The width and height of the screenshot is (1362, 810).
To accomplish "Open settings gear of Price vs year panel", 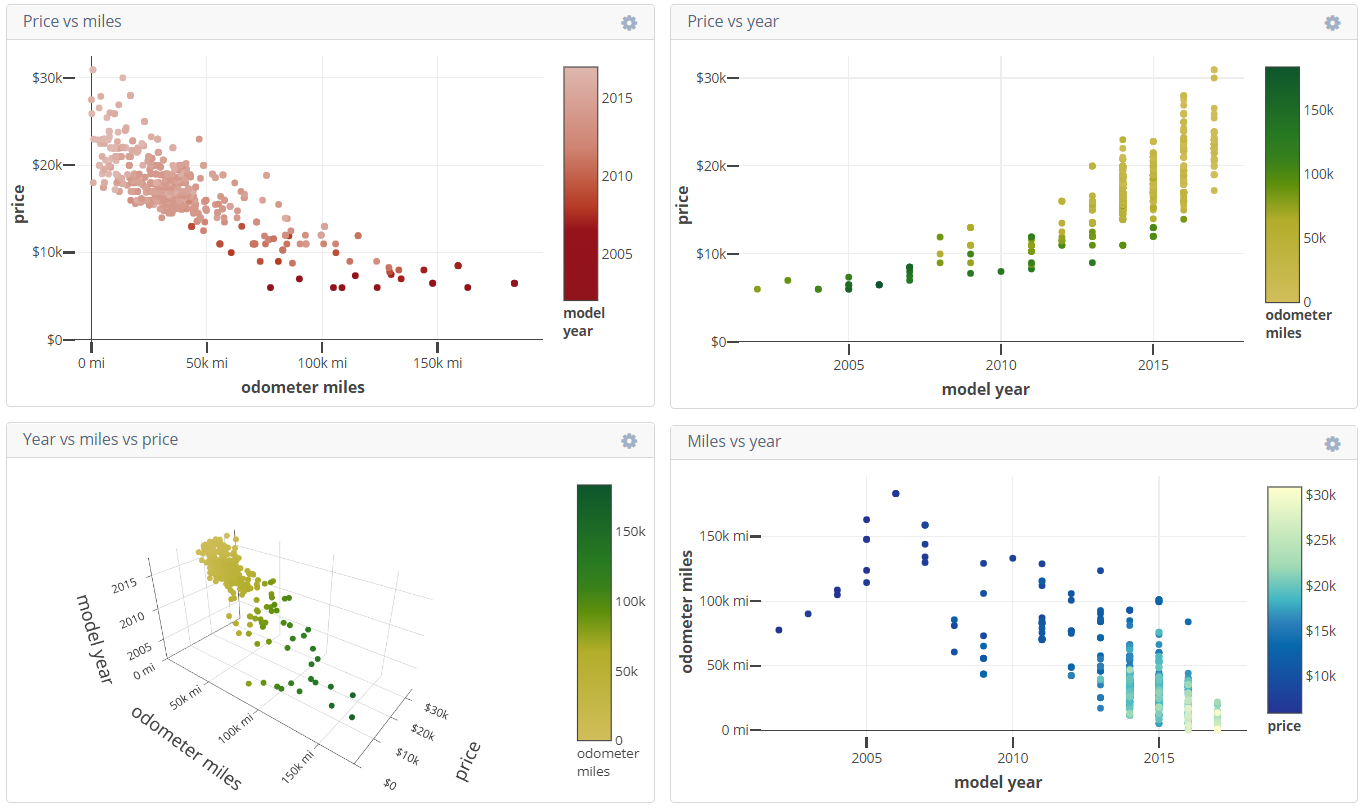I will 1332,22.
